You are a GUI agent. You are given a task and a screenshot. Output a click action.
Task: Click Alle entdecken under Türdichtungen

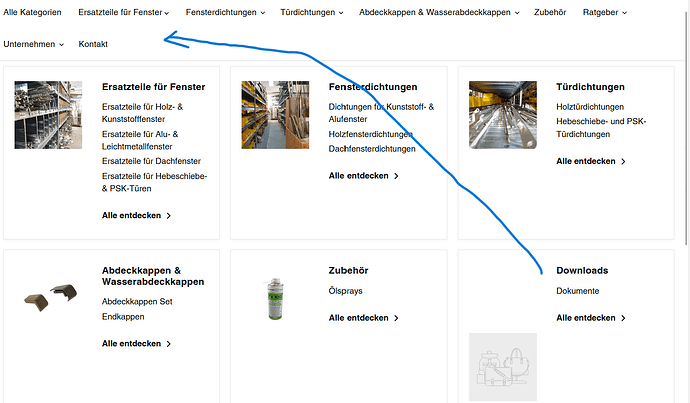[x=591, y=161]
